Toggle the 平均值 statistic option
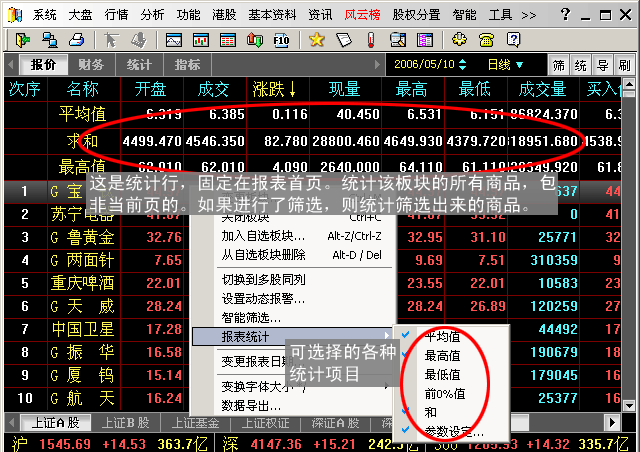The width and height of the screenshot is (640, 452). (442, 336)
